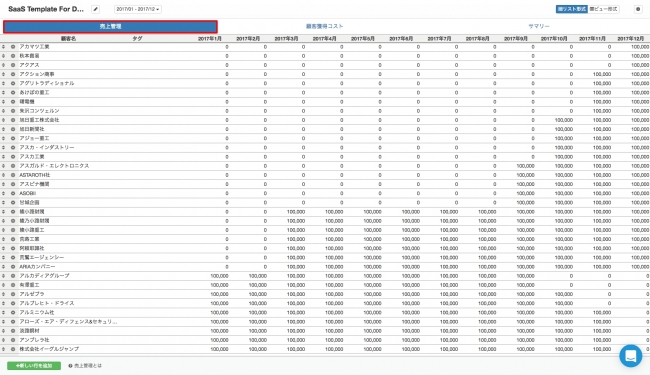Click the reorder handle of アグリトラディショナル row

pyautogui.click(x=4, y=83)
